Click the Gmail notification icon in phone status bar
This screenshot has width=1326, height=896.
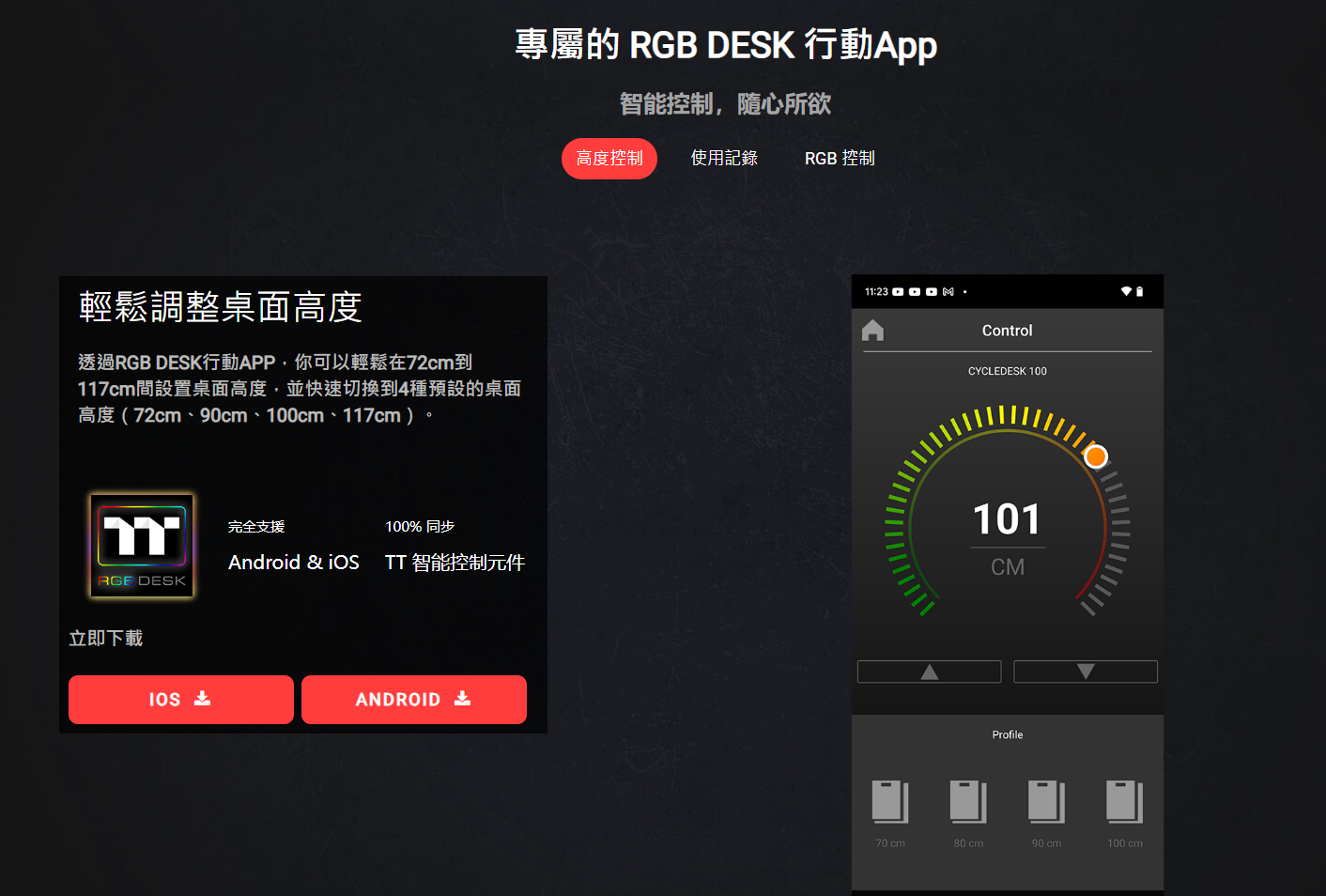948,292
